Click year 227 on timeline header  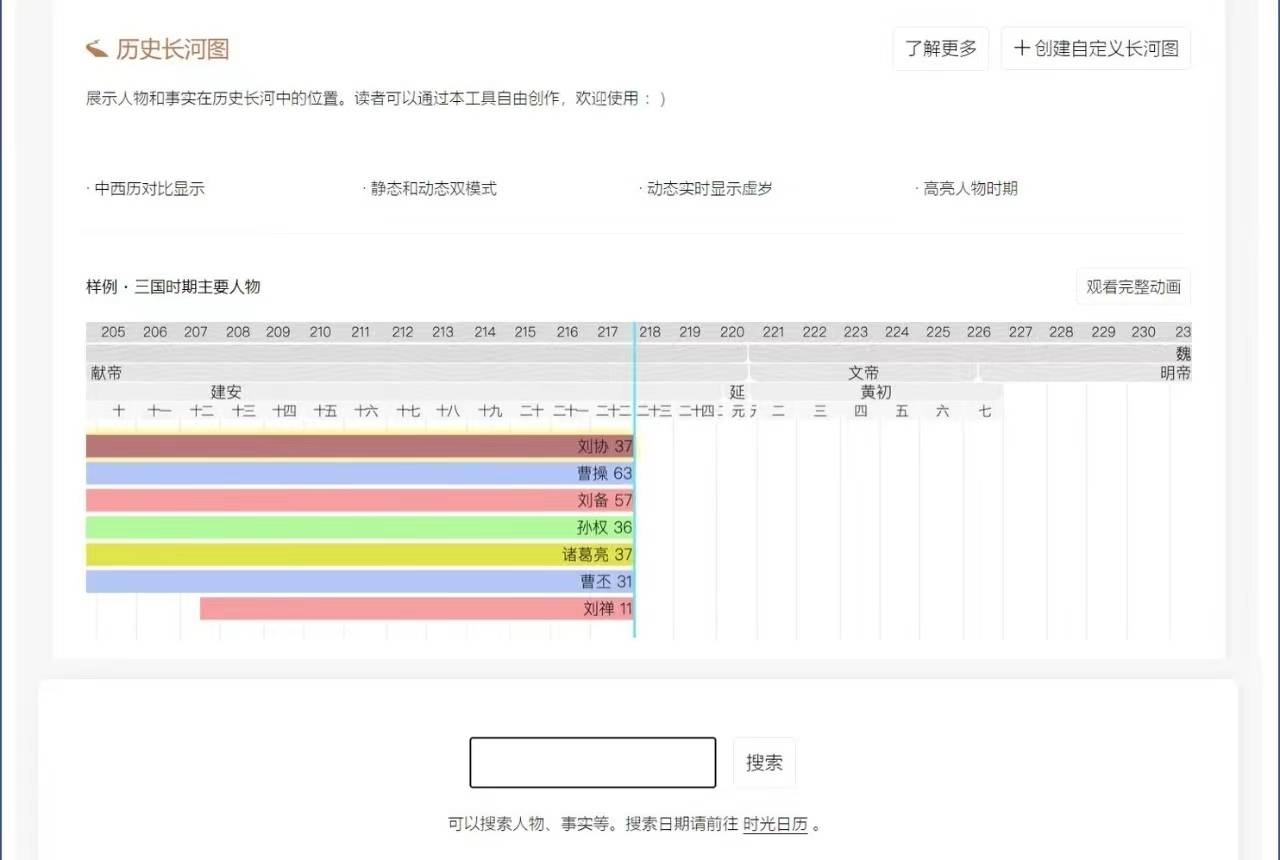tap(1020, 332)
